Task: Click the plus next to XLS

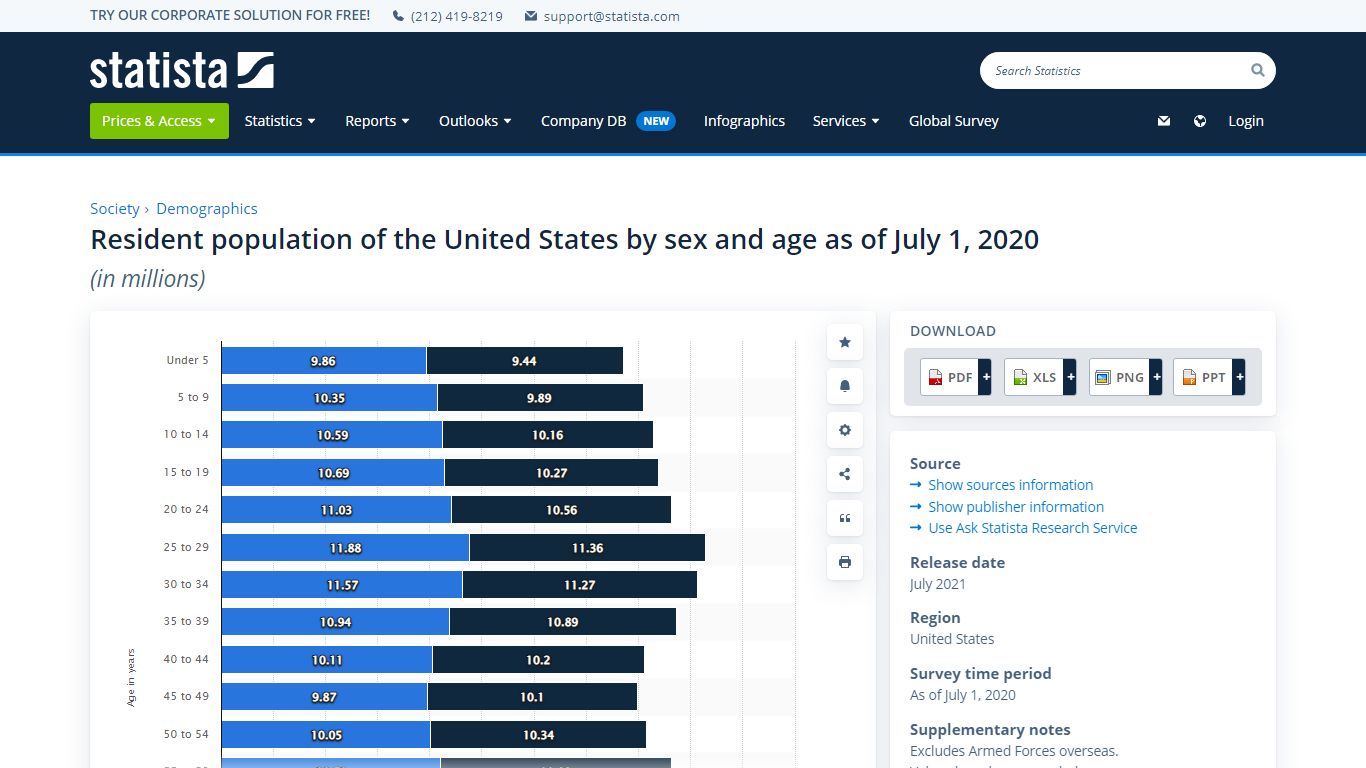Action: pos(1070,377)
